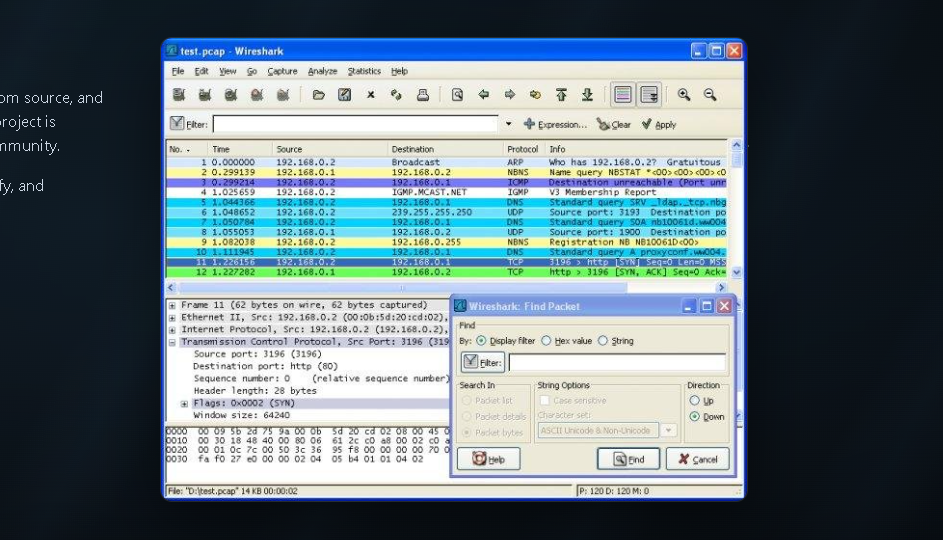The width and height of the screenshot is (943, 540).
Task: Cancel the Find Packet dialog
Action: 698,459
